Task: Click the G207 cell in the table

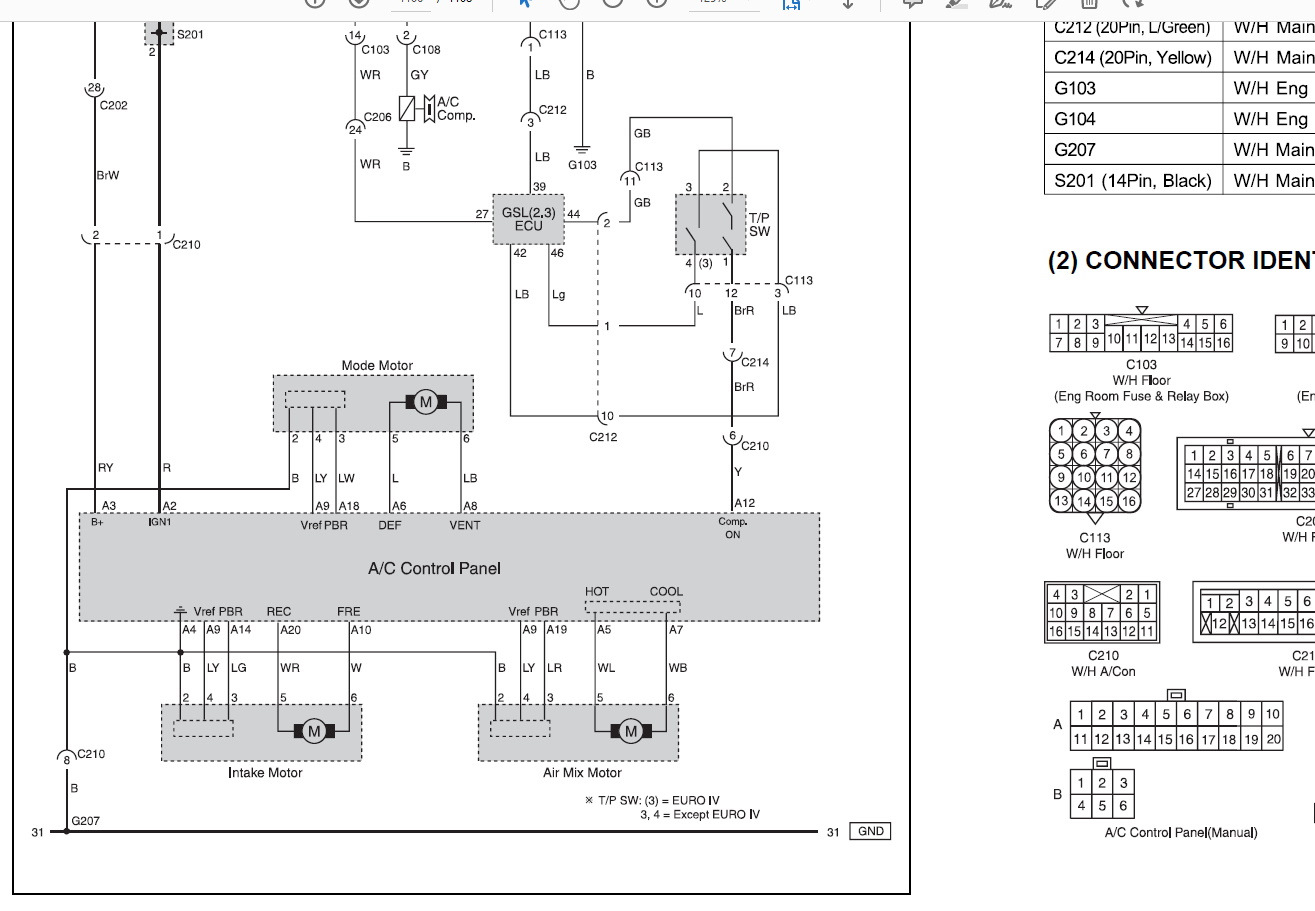Action: tap(1134, 150)
